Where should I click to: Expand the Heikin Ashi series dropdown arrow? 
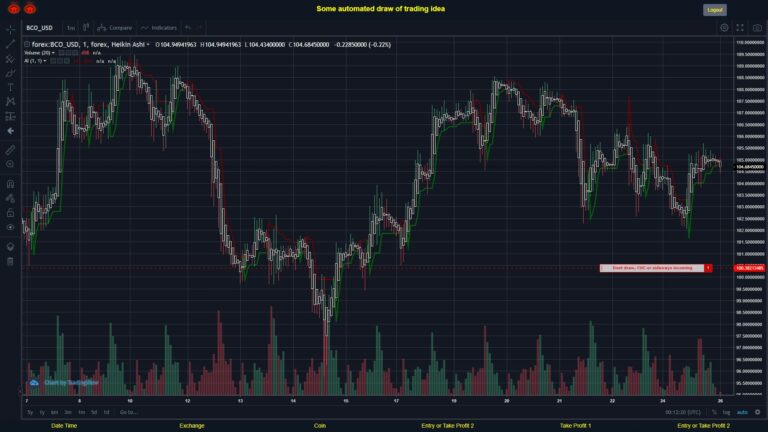click(x=148, y=45)
